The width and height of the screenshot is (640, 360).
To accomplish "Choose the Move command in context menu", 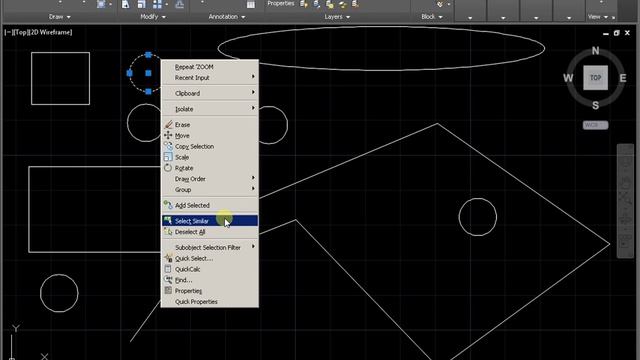I will click(x=210, y=136).
